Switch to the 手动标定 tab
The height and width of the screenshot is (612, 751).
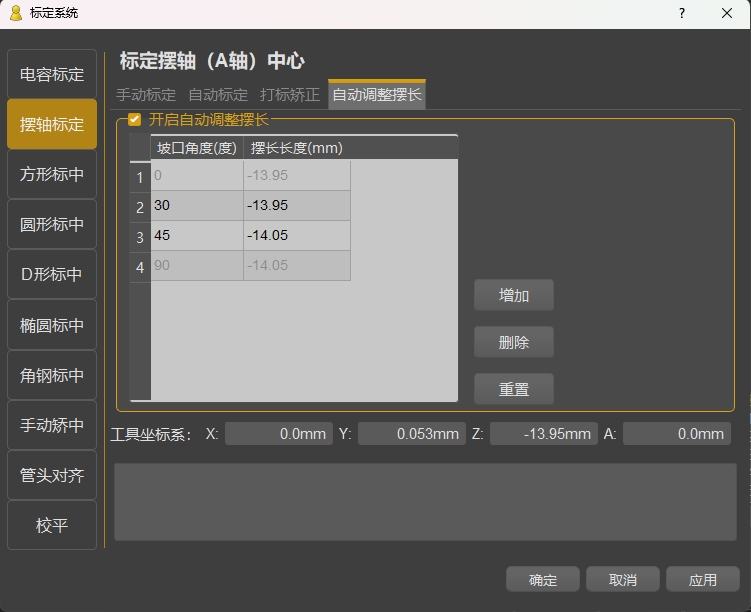(146, 94)
